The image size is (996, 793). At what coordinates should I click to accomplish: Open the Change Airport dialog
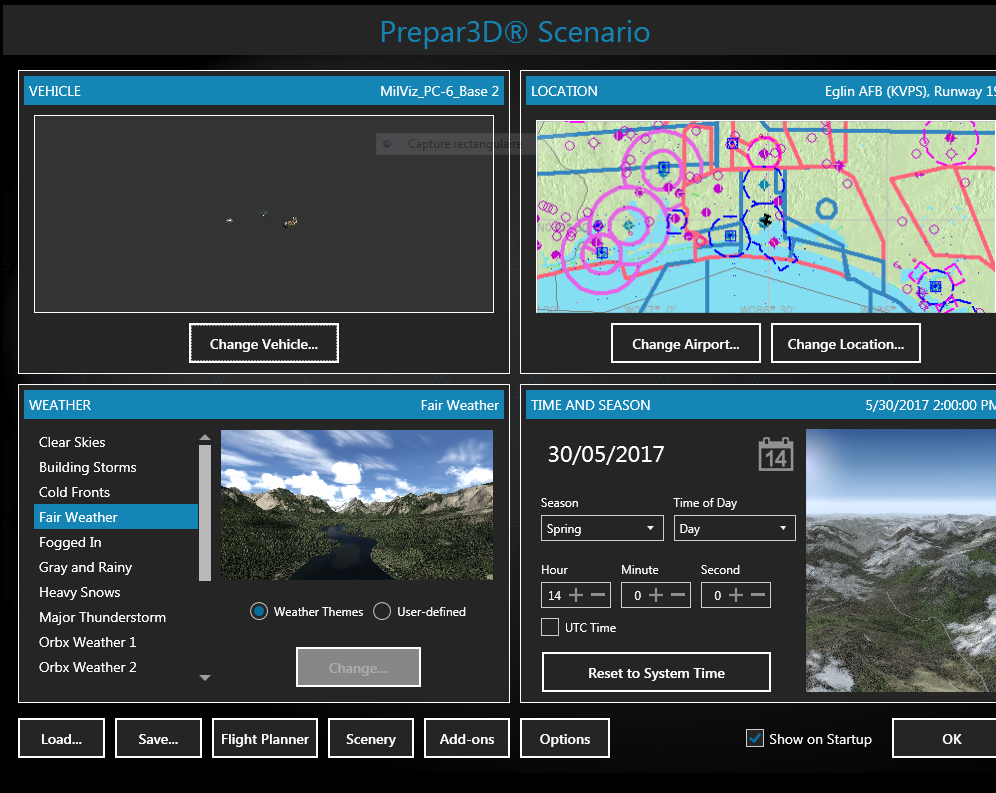[x=685, y=344]
